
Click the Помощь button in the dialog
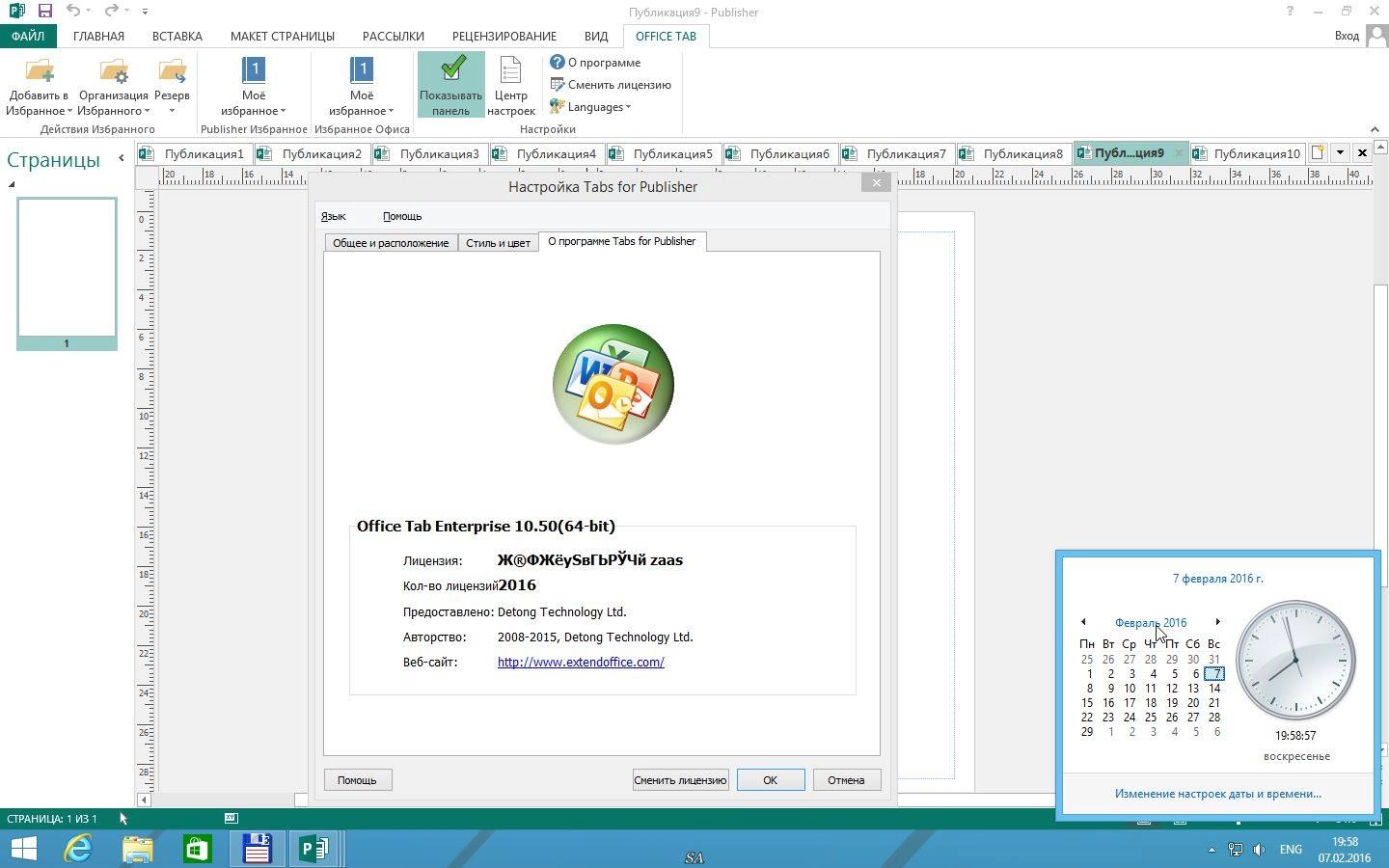point(357,779)
